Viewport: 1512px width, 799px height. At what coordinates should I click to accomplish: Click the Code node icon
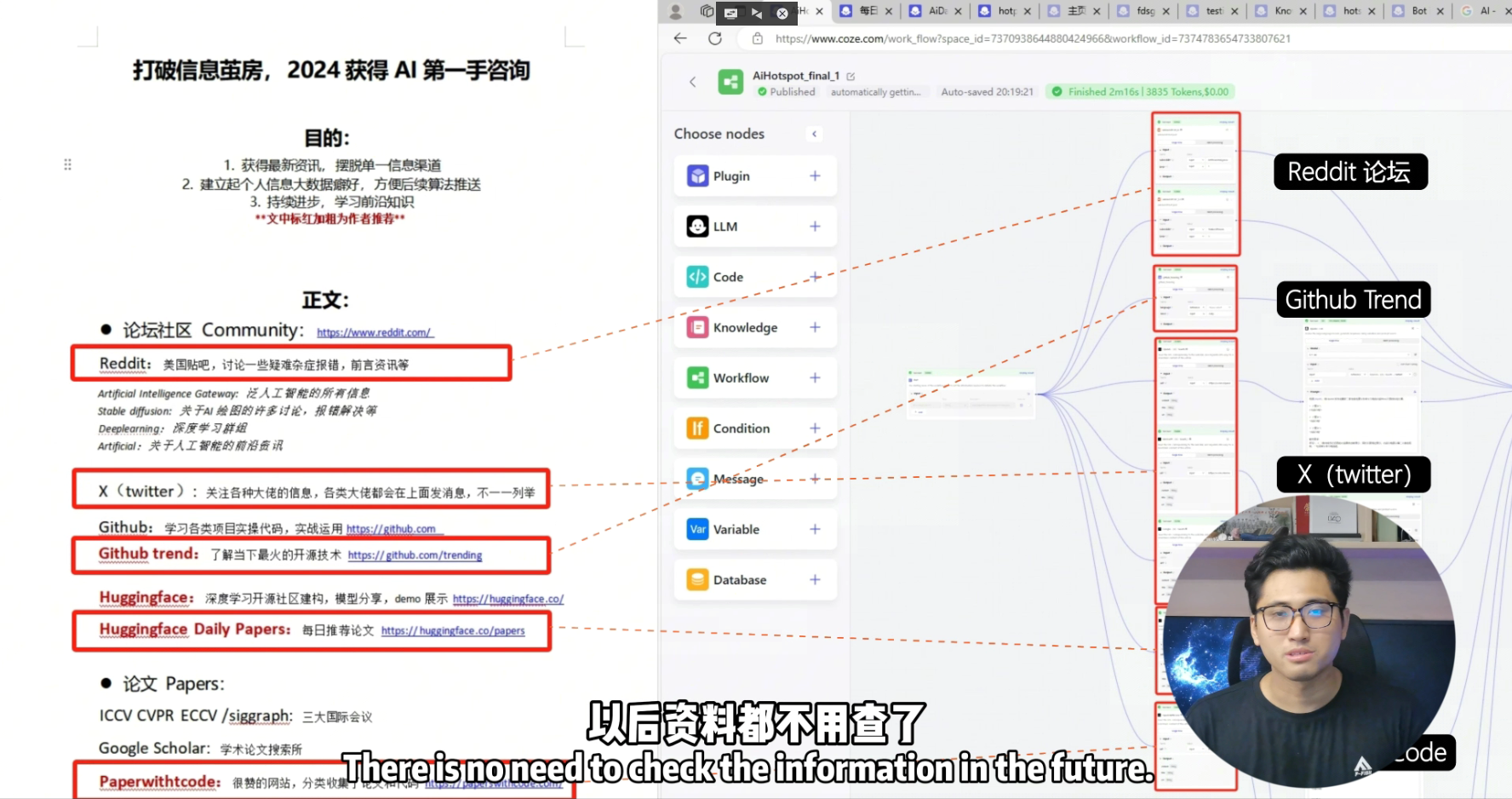pyautogui.click(x=697, y=277)
